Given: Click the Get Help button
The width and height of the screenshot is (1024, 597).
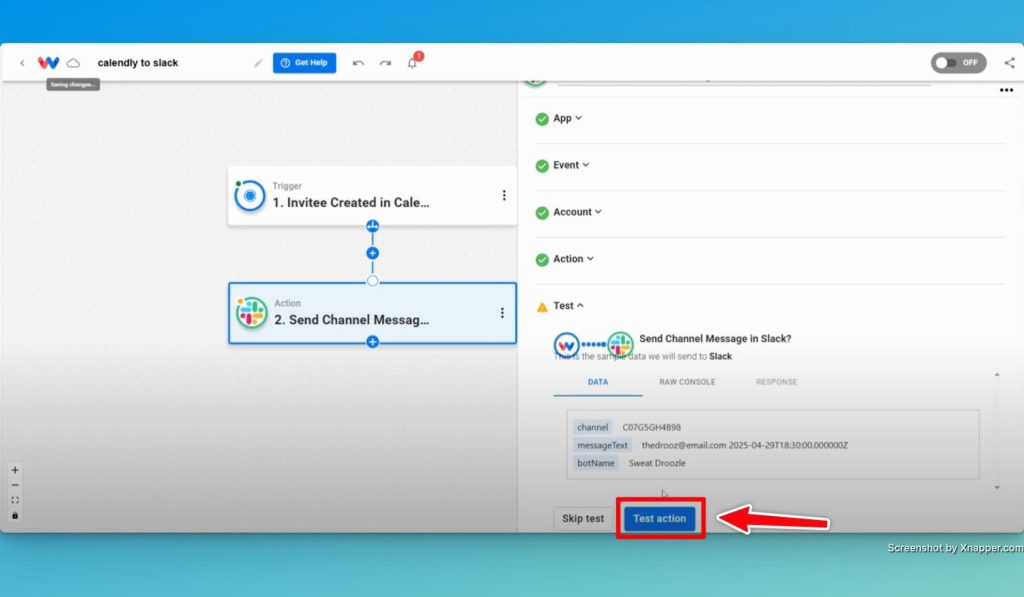Looking at the screenshot, I should click(x=304, y=63).
